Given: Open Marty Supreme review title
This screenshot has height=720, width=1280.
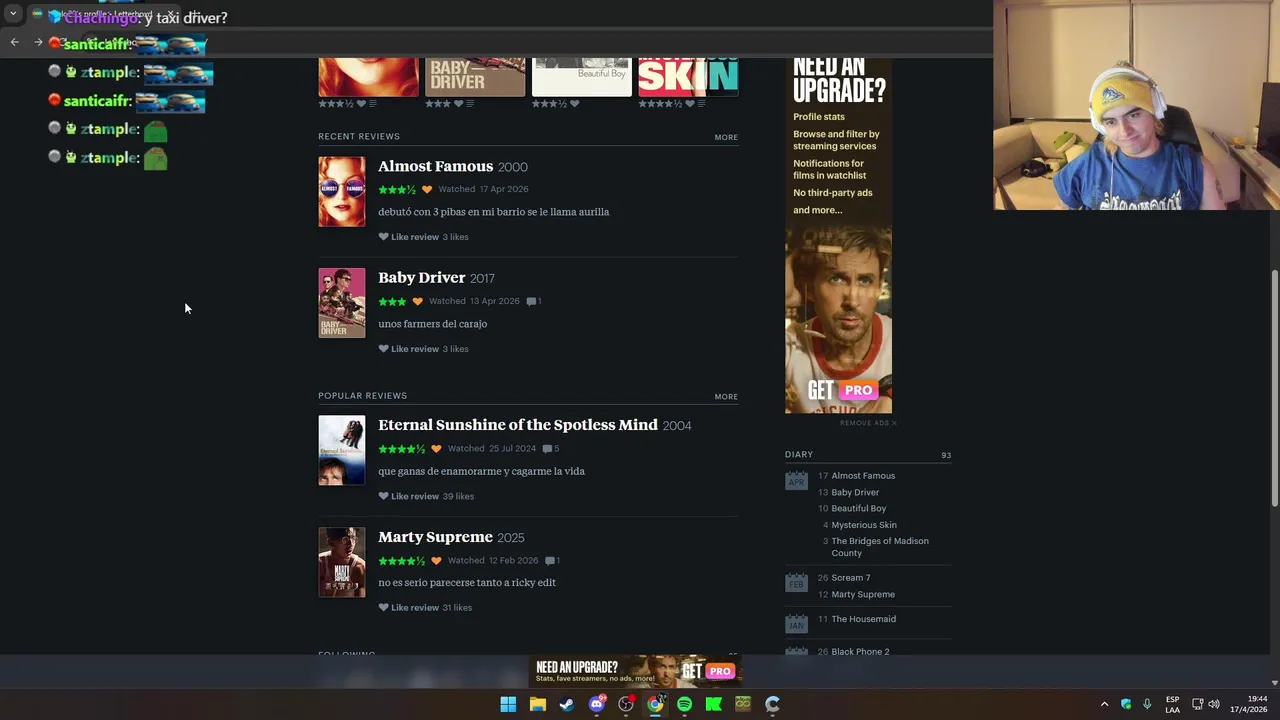Looking at the screenshot, I should point(435,537).
